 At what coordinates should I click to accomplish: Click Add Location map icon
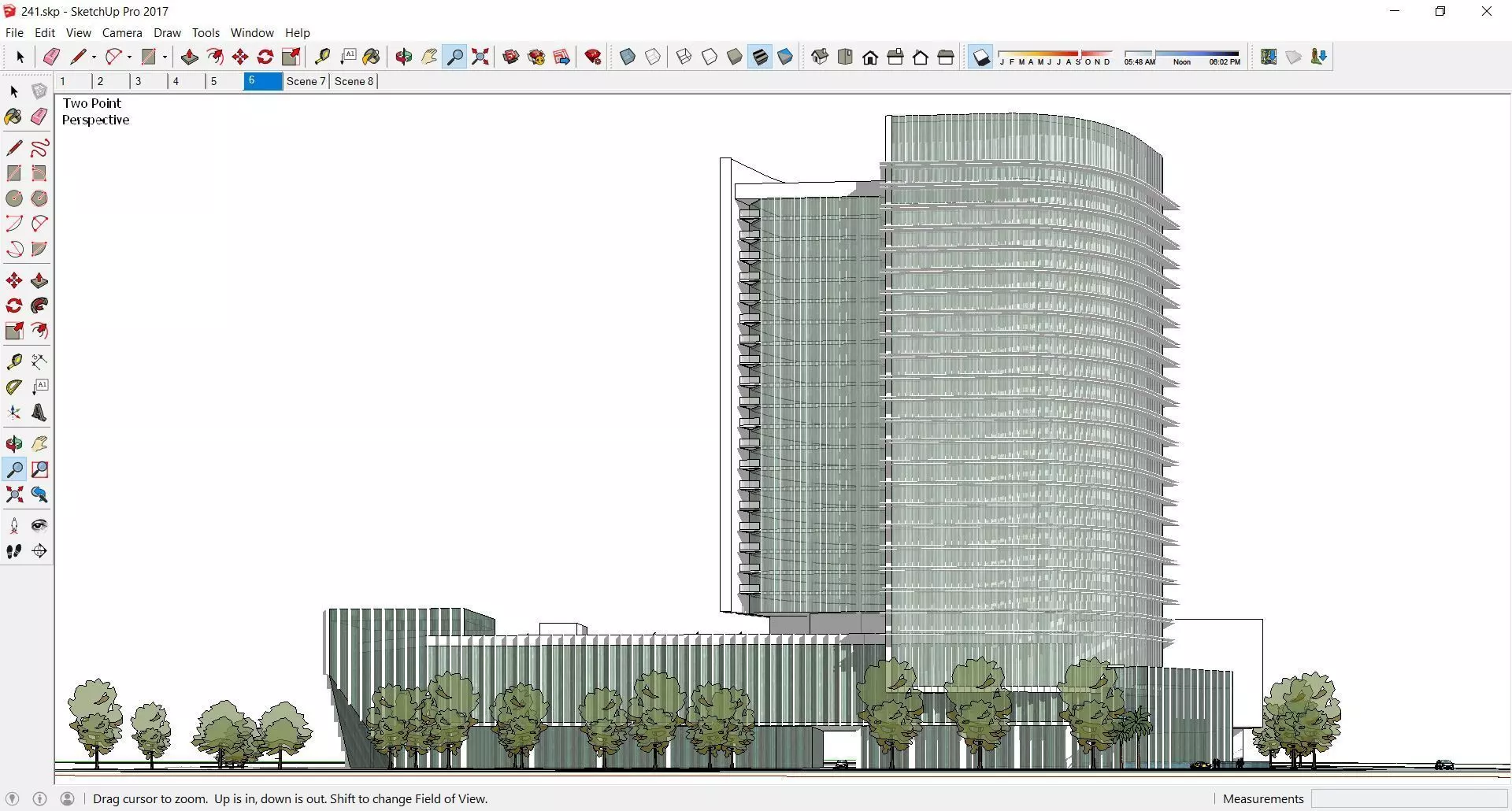pos(1269,57)
